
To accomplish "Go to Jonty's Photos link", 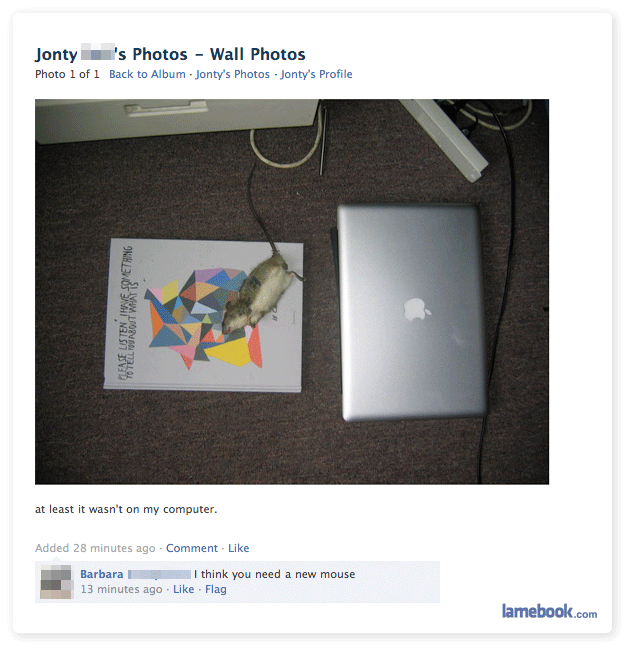I will click(233, 74).
